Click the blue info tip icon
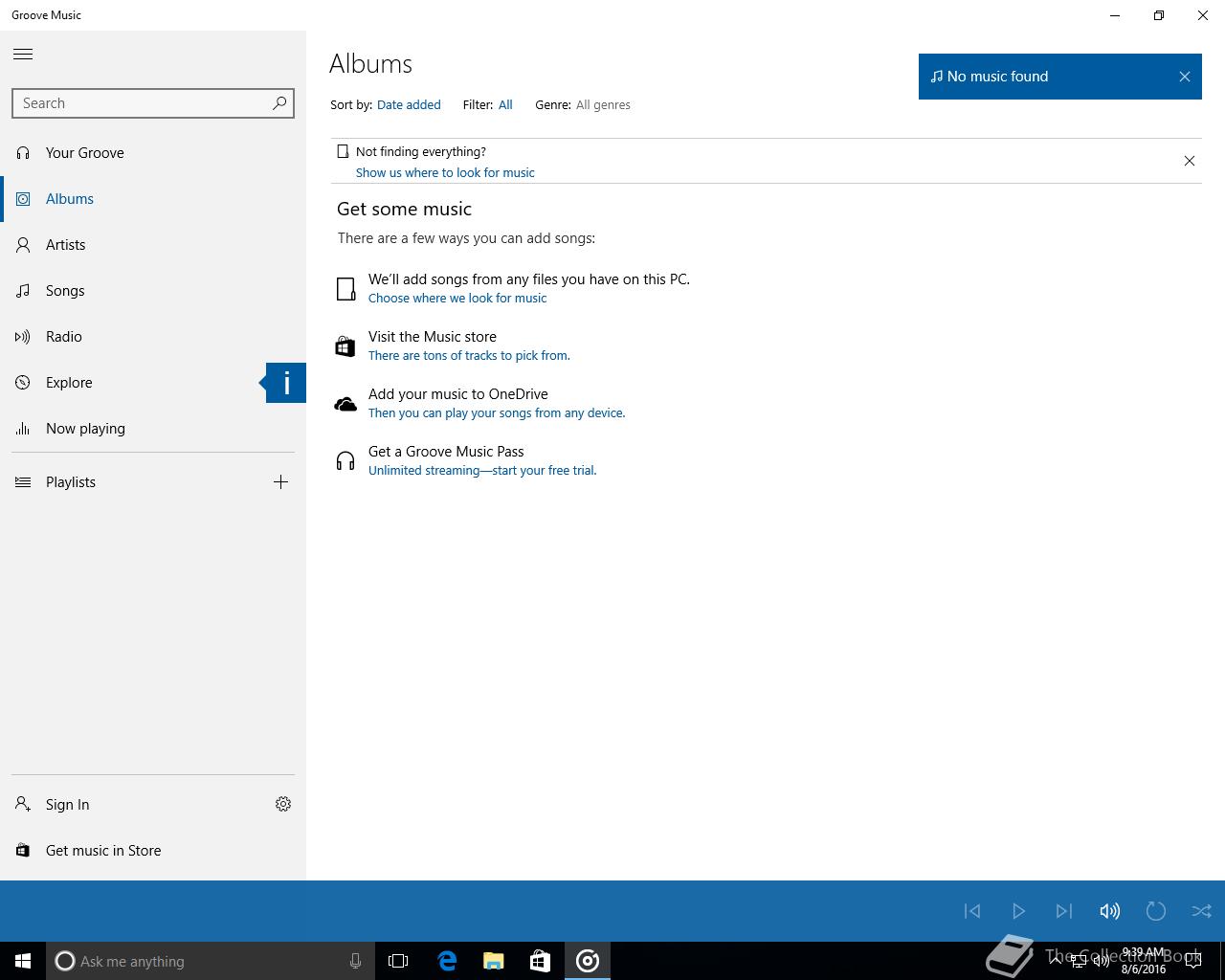The image size is (1225, 980). pyautogui.click(x=285, y=383)
